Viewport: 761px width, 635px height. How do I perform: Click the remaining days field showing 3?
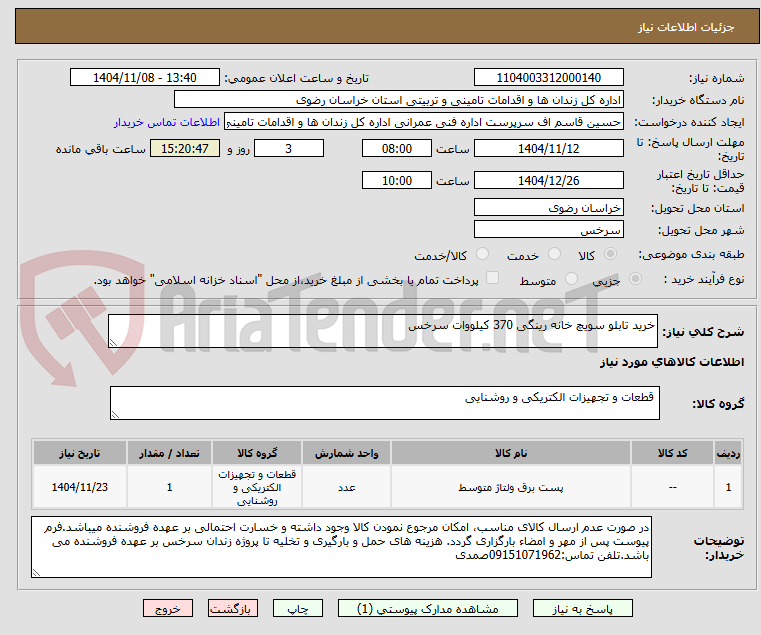289,149
